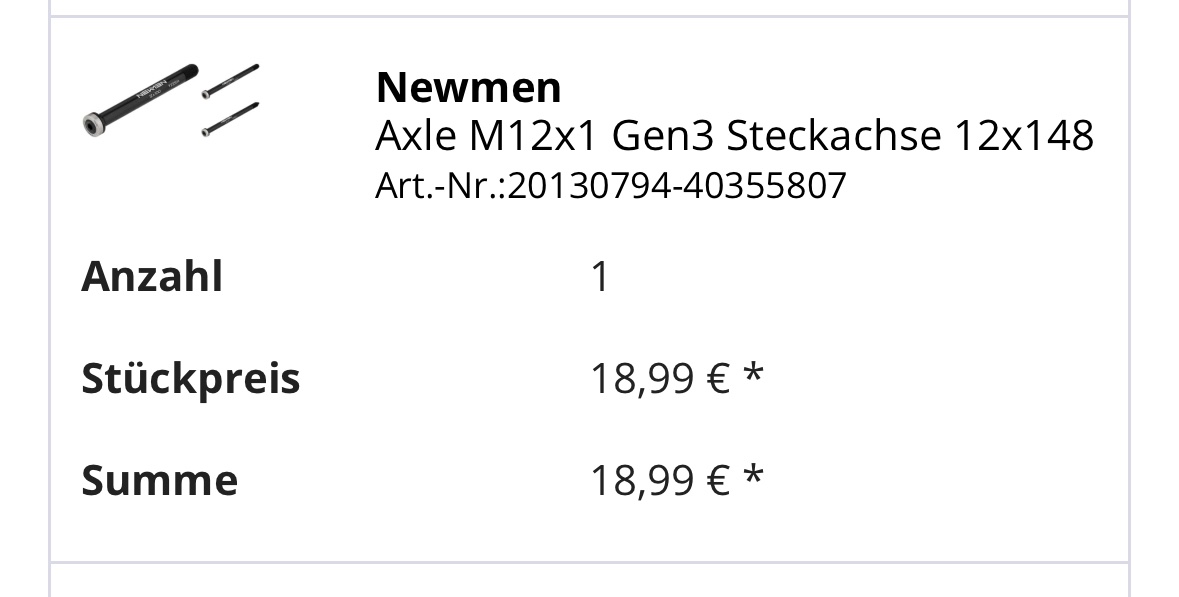Click the euro sign in Summe row
This screenshot has height=597, width=1179.
point(719,481)
